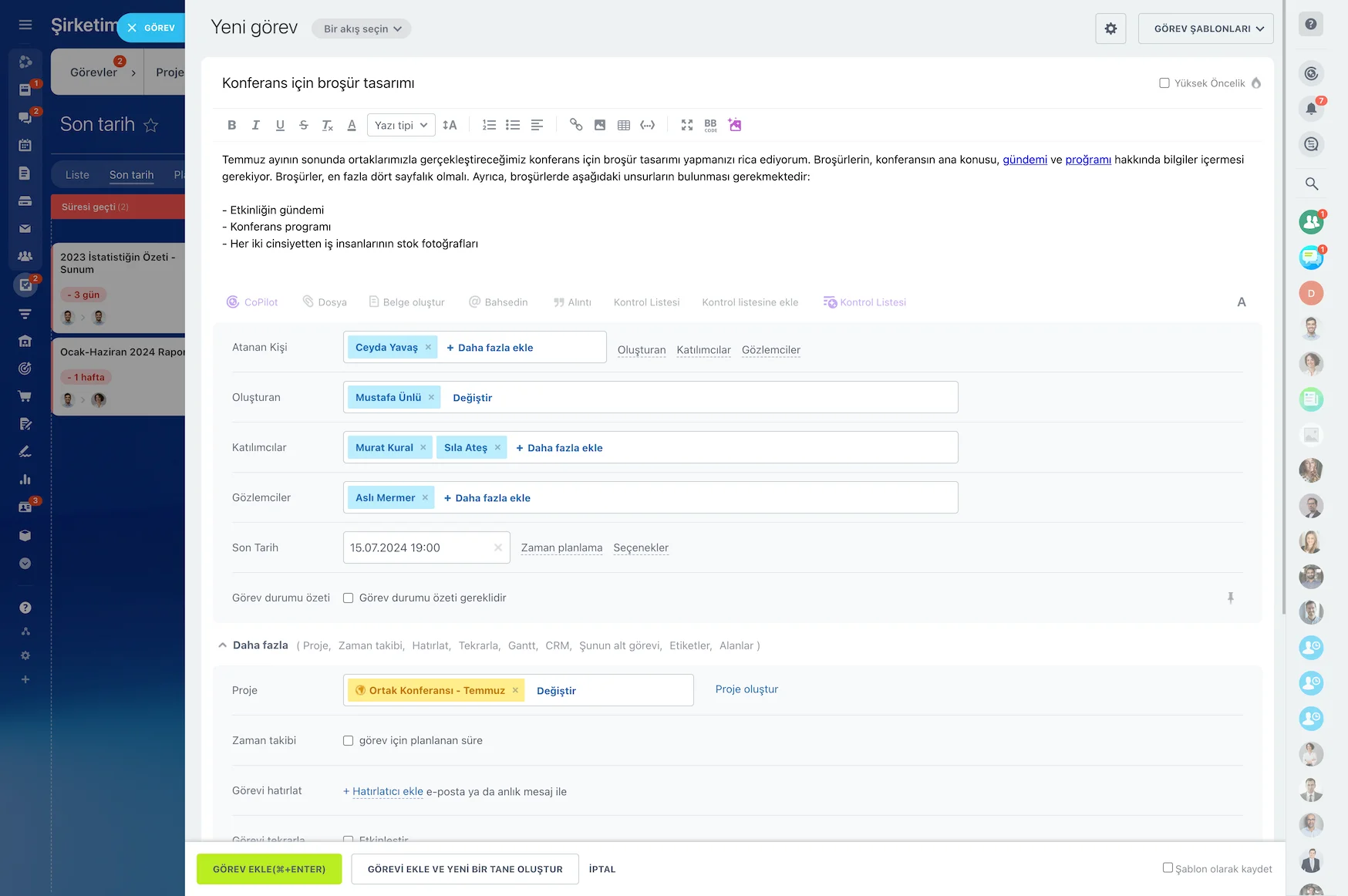This screenshot has width=1348, height=896.
Task: Open Bir akış seçin dropdown
Action: click(362, 29)
